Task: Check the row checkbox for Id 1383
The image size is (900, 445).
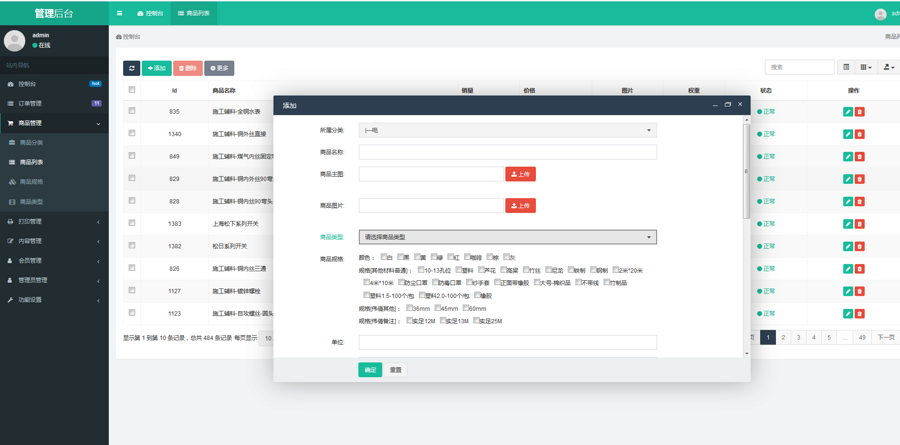Action: click(132, 223)
